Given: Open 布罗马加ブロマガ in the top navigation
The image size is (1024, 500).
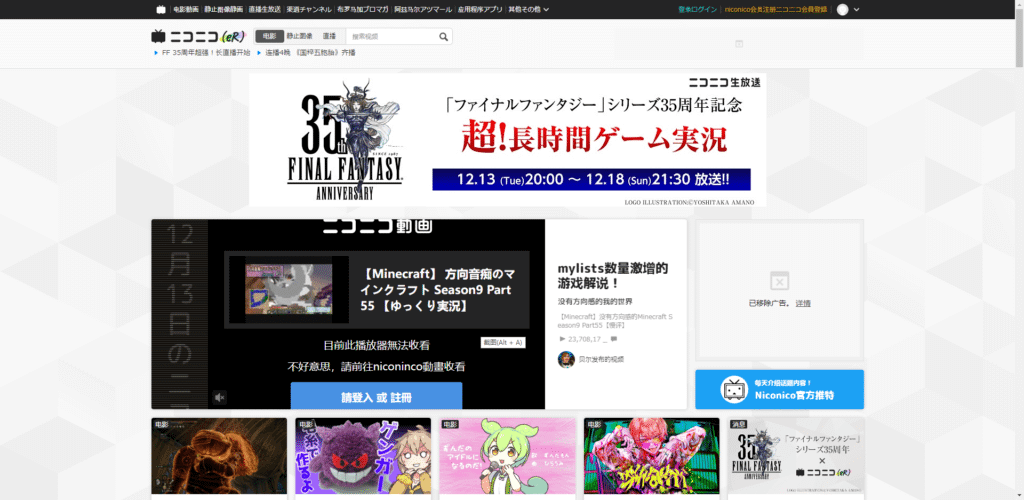Looking at the screenshot, I should pyautogui.click(x=362, y=9).
